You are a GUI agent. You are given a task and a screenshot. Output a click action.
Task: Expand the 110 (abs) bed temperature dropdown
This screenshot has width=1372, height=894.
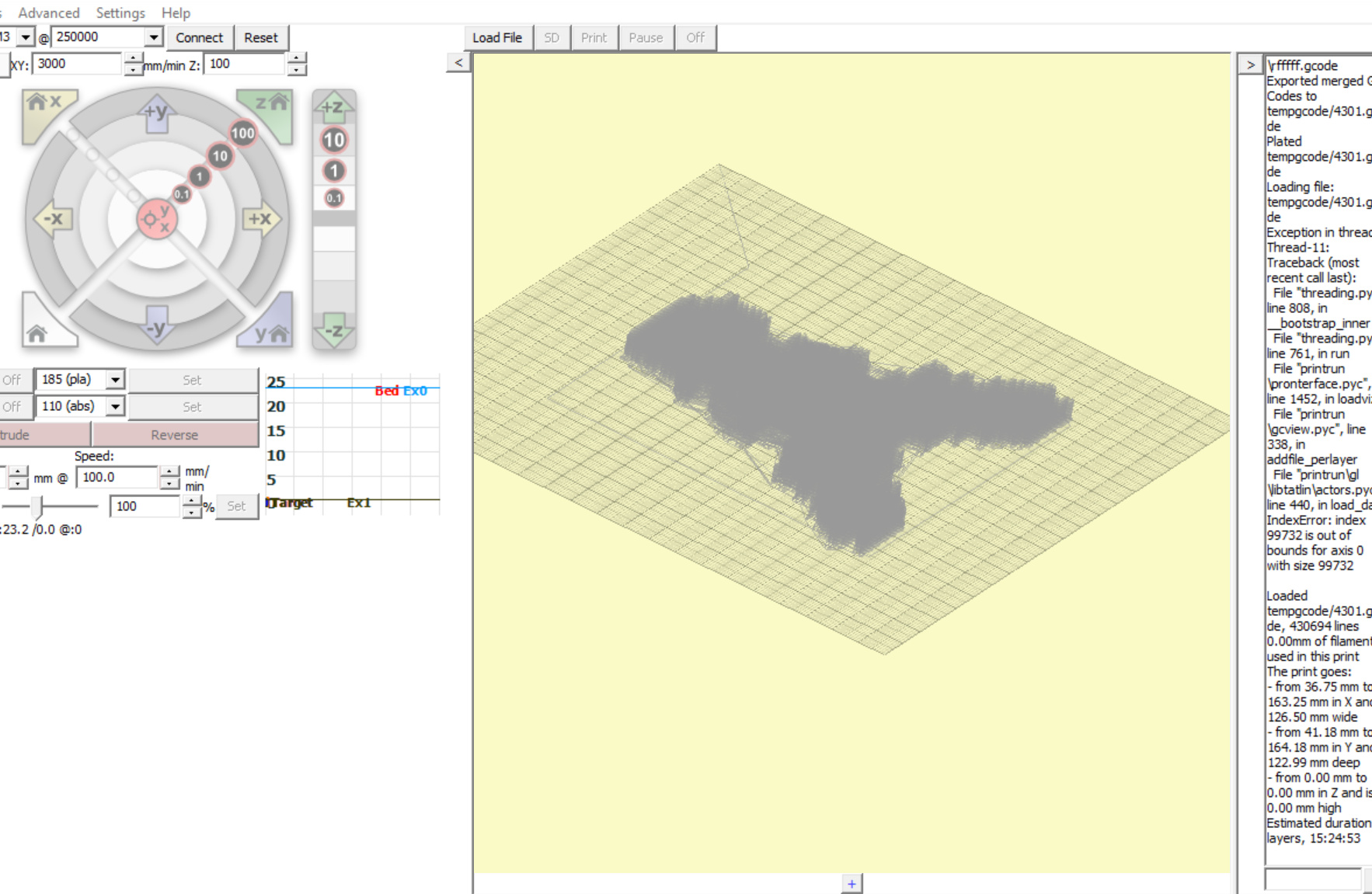click(115, 406)
